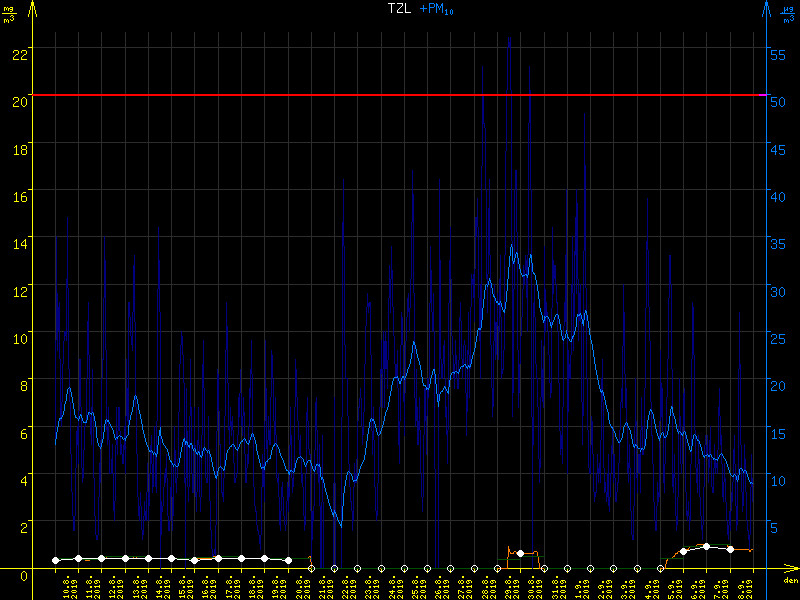This screenshot has width=800, height=600.
Task: Click the hollow zero marker at 21.8.2019
Action: pyautogui.click(x=311, y=568)
